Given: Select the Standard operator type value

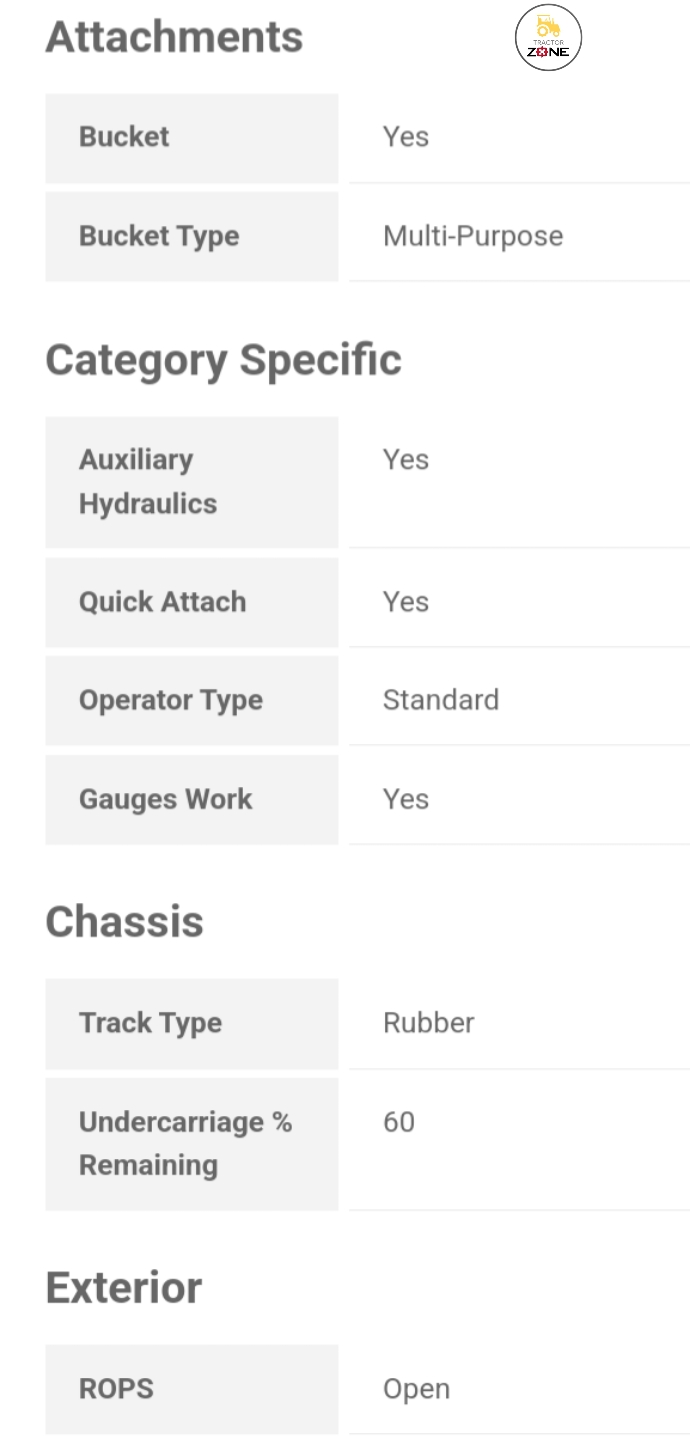Looking at the screenshot, I should click(x=440, y=700).
